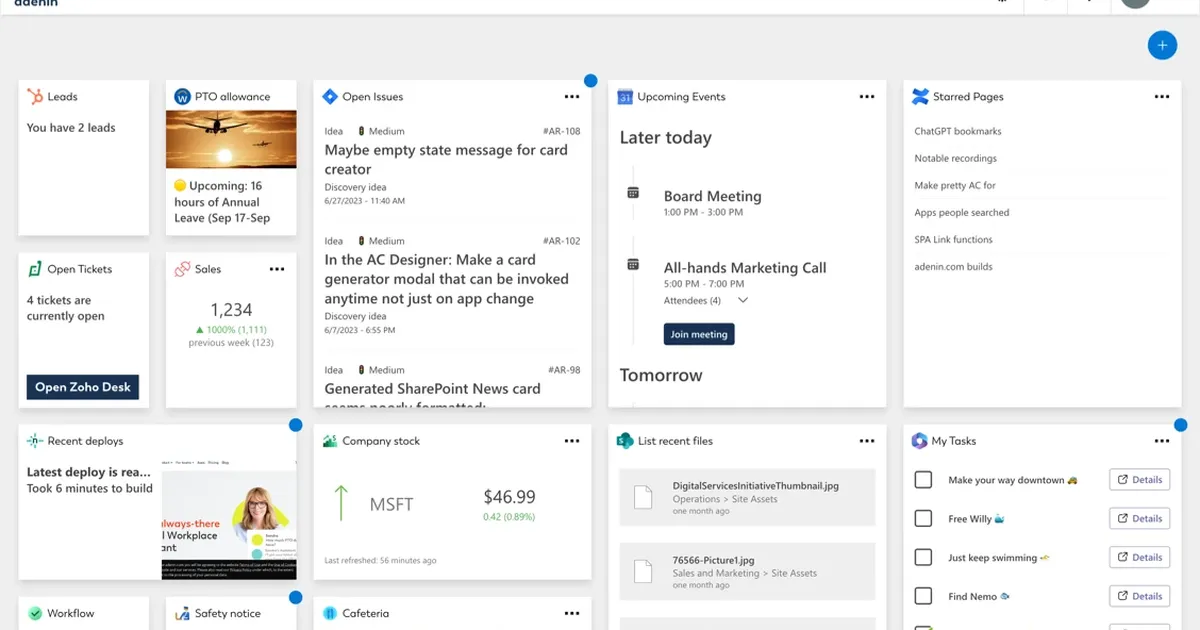Click the Open Issues diamond icon

(x=330, y=96)
